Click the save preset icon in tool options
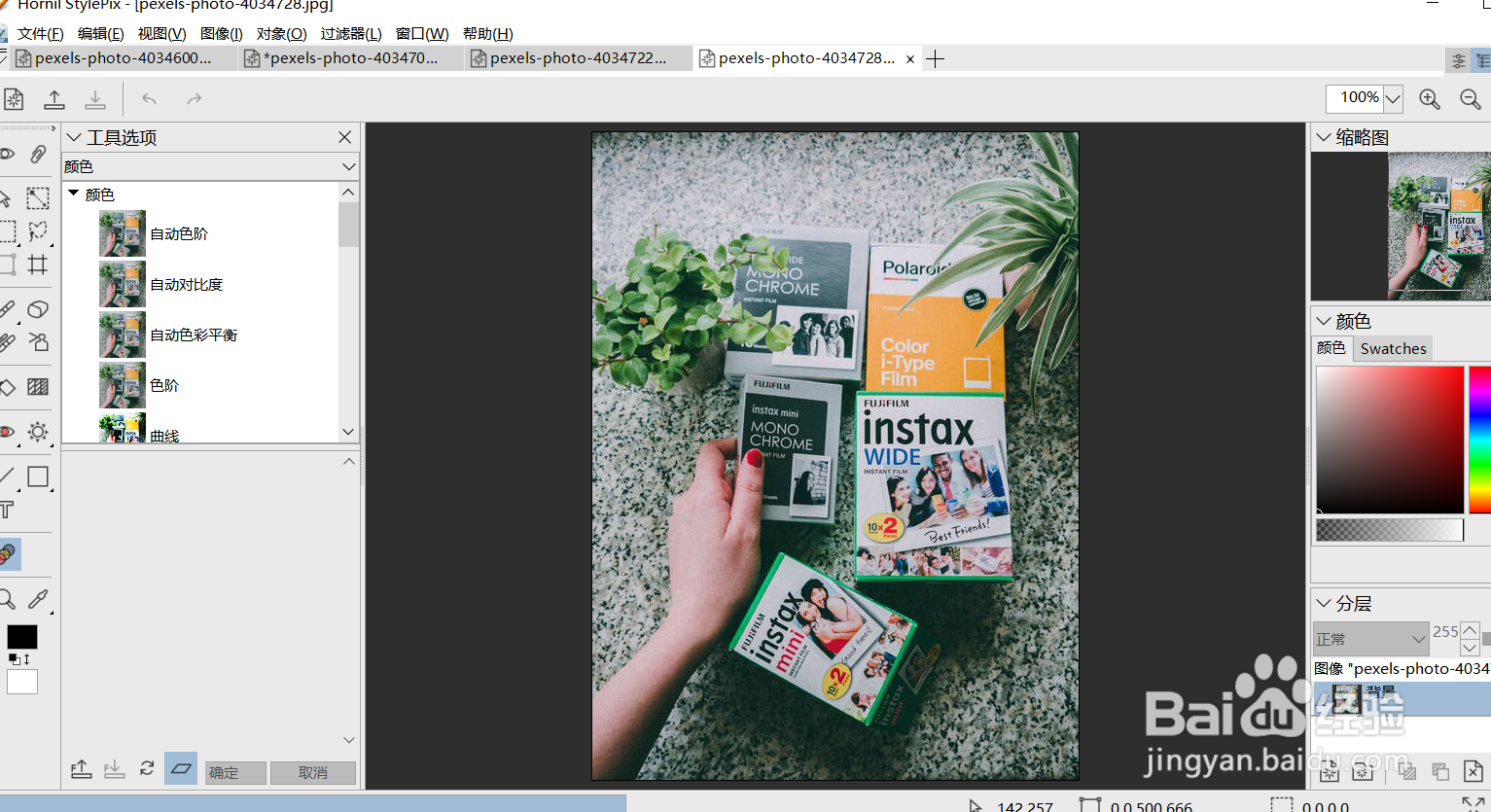This screenshot has width=1491, height=812. (x=115, y=769)
